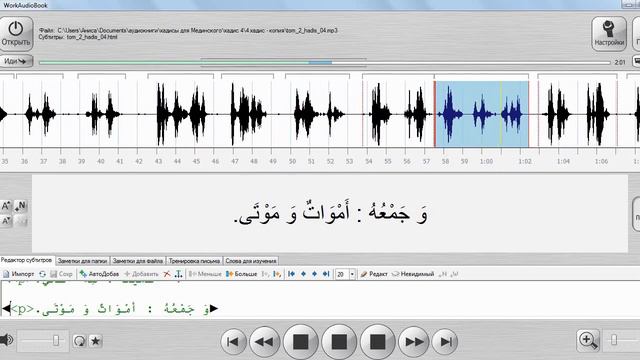Image resolution: width=640 pixels, height=360 pixels.
Task: Open the Заметки для файла tab
Action: [x=138, y=261]
